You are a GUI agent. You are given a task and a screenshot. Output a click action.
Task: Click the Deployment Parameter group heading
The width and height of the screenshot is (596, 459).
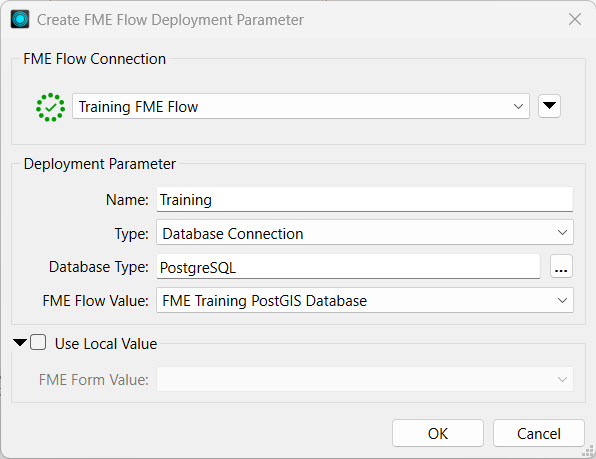coord(100,164)
